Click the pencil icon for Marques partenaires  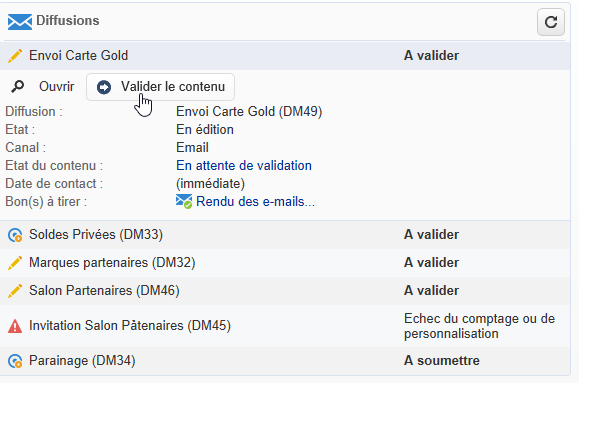[x=15, y=263]
